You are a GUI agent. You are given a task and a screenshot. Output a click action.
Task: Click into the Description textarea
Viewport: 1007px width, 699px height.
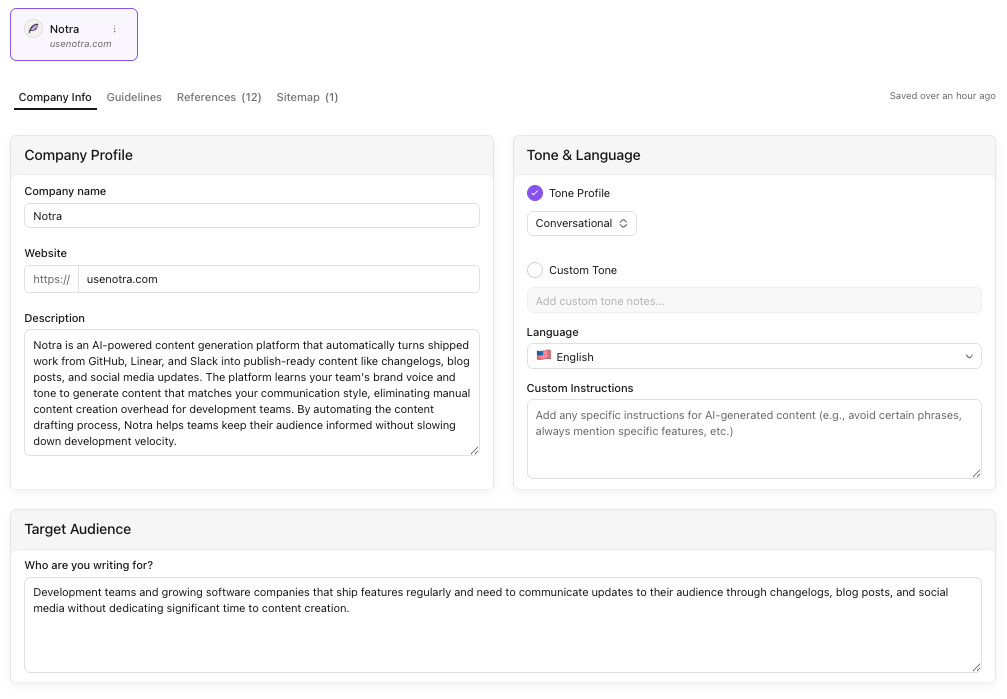pos(252,393)
